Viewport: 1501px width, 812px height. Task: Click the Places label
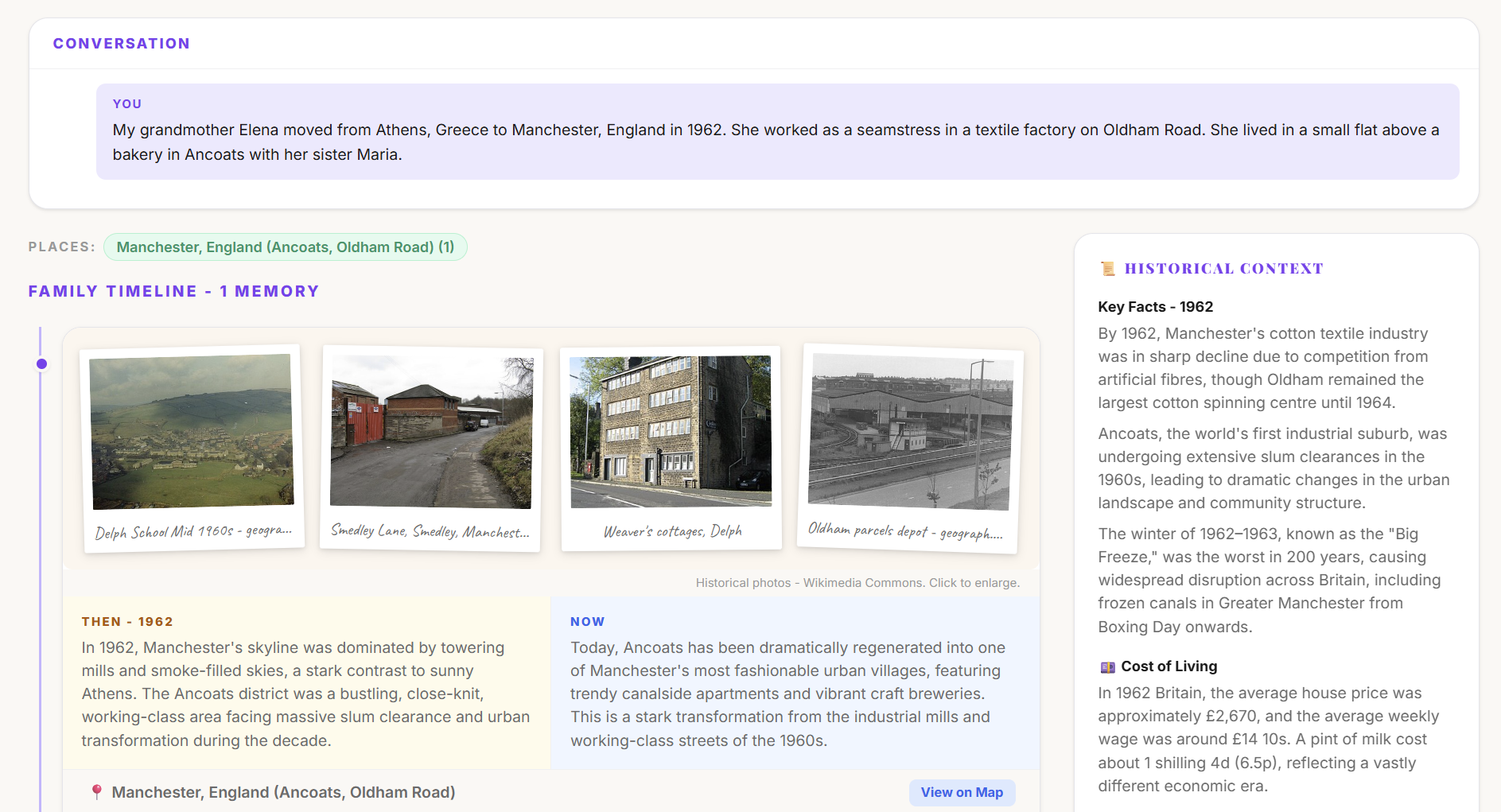point(62,247)
